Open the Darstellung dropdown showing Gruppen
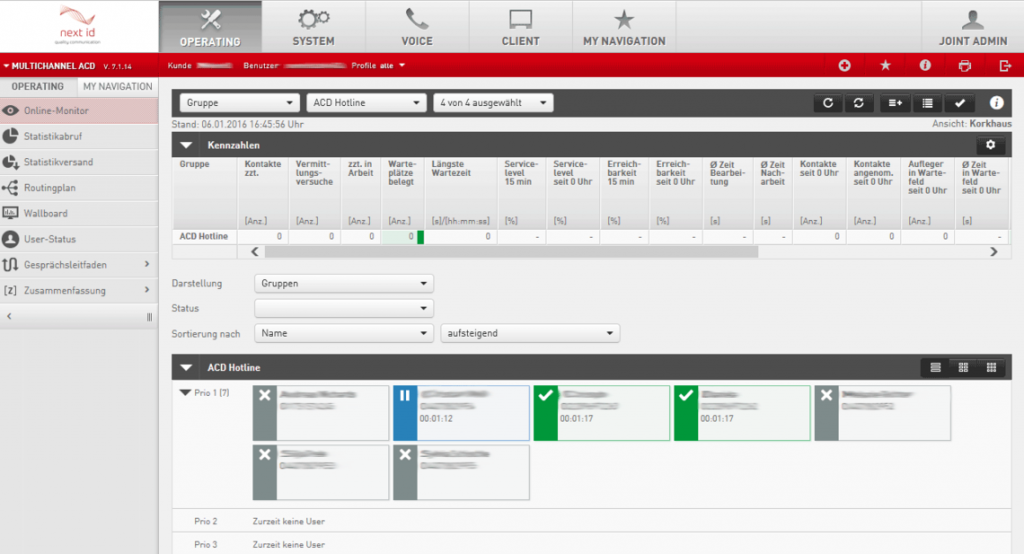Viewport: 1024px width, 554px height. [x=344, y=283]
